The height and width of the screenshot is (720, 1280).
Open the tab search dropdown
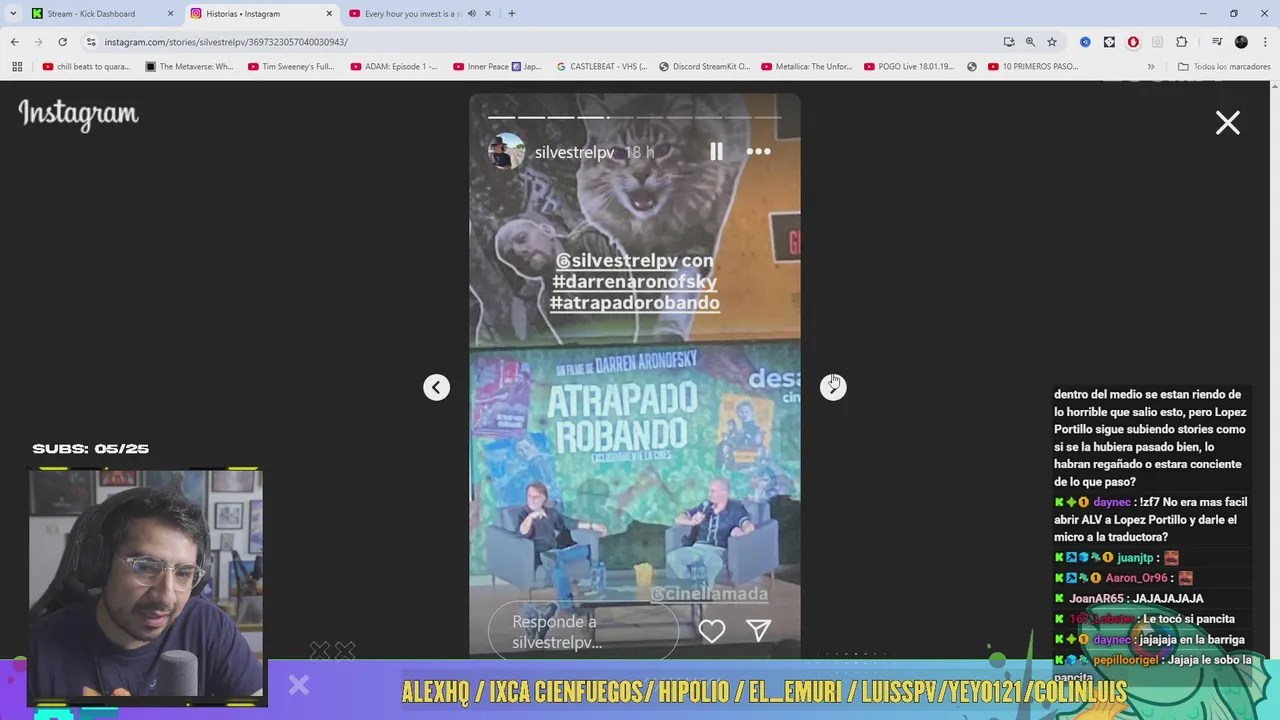(x=13, y=14)
